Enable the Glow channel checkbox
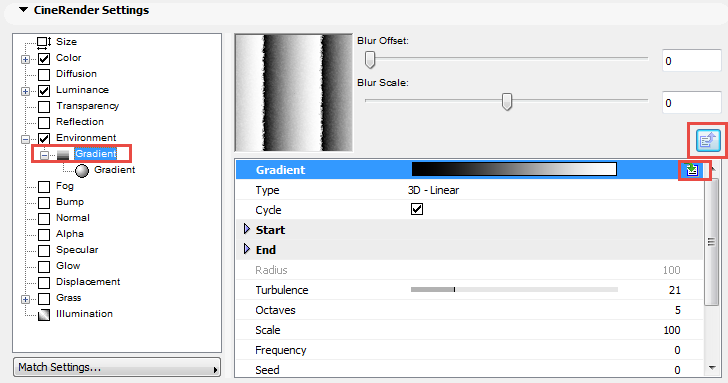 pyautogui.click(x=44, y=267)
